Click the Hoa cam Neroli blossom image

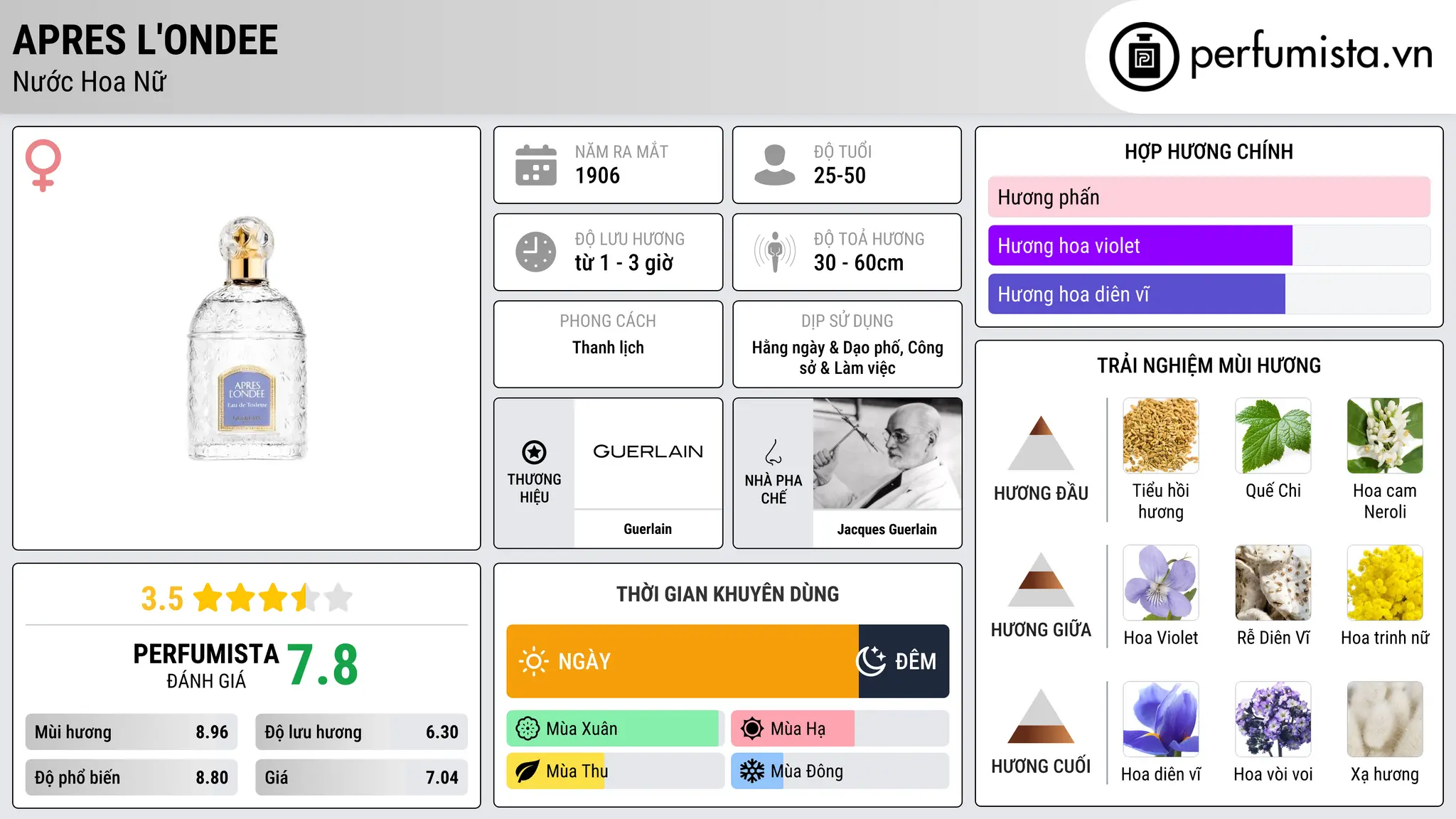[x=1385, y=436]
